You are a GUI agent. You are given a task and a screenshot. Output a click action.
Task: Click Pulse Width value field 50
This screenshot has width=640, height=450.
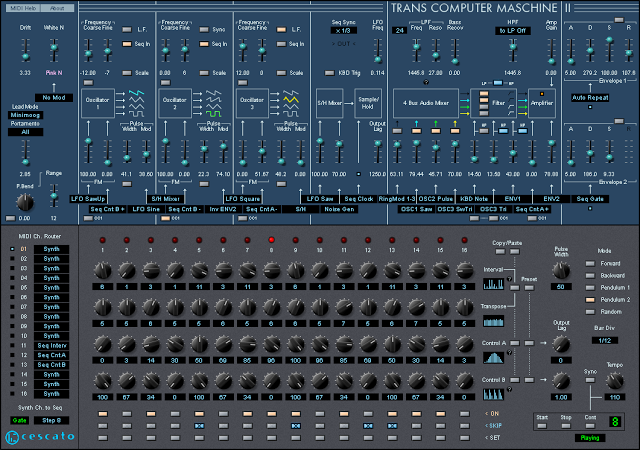[560, 287]
